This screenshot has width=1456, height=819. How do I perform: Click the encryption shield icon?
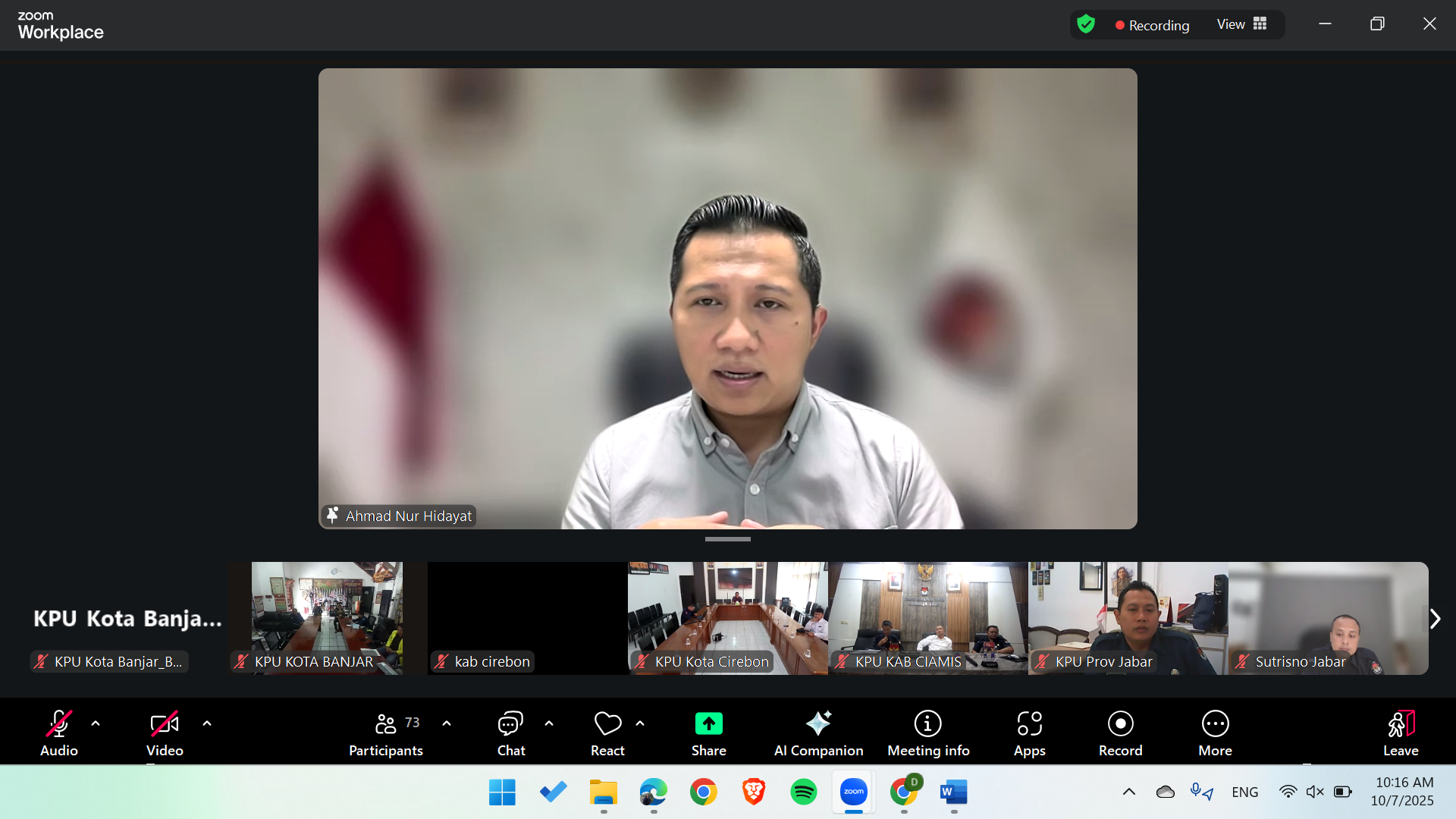[x=1086, y=24]
